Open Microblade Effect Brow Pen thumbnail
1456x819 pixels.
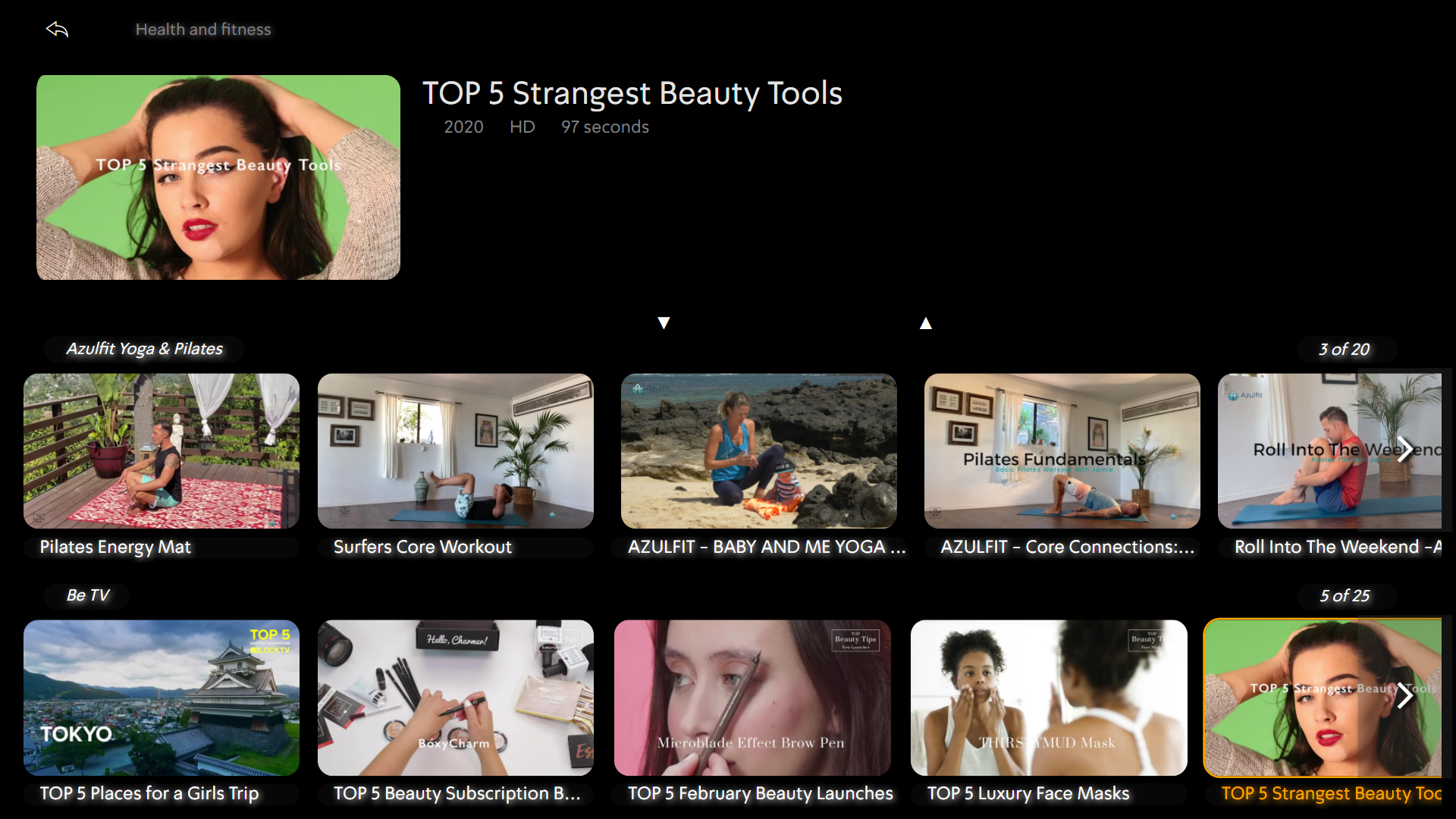click(x=752, y=698)
